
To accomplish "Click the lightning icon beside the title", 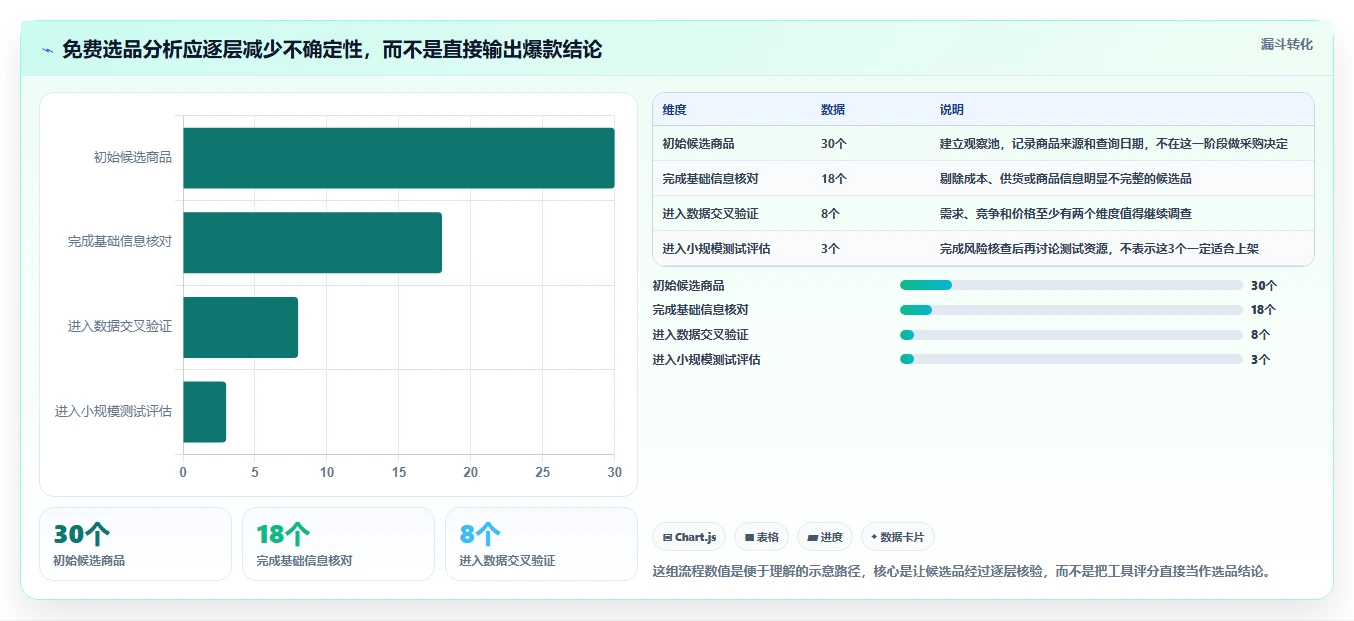I will click(x=47, y=50).
